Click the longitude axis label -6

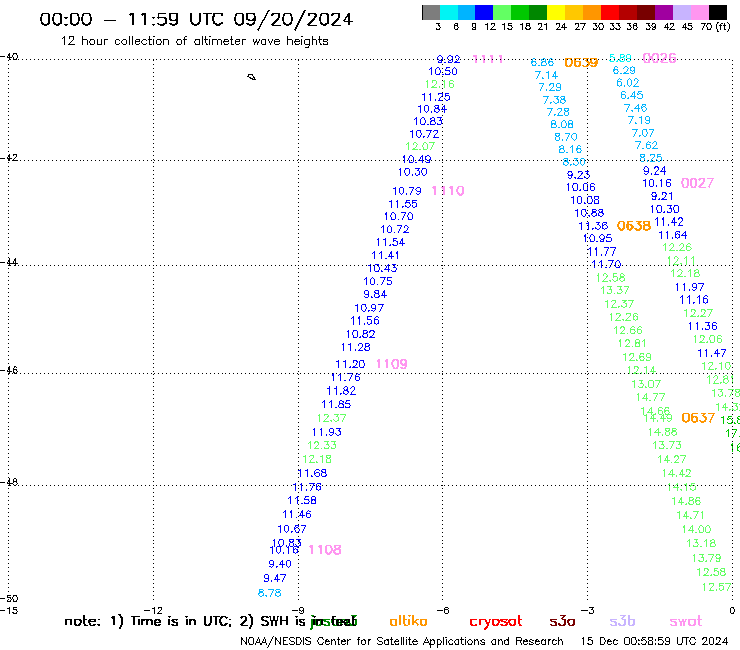click(x=443, y=610)
